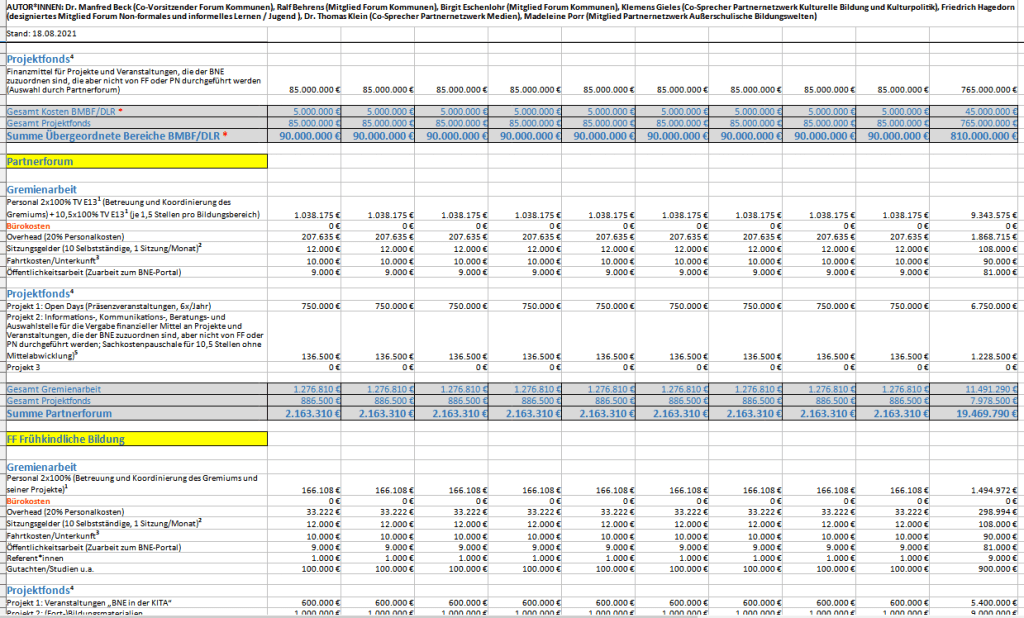Screen dimensions: 1024x618
Task: Click the Stand: 18.08.2021 date cell
Action: click(40, 33)
